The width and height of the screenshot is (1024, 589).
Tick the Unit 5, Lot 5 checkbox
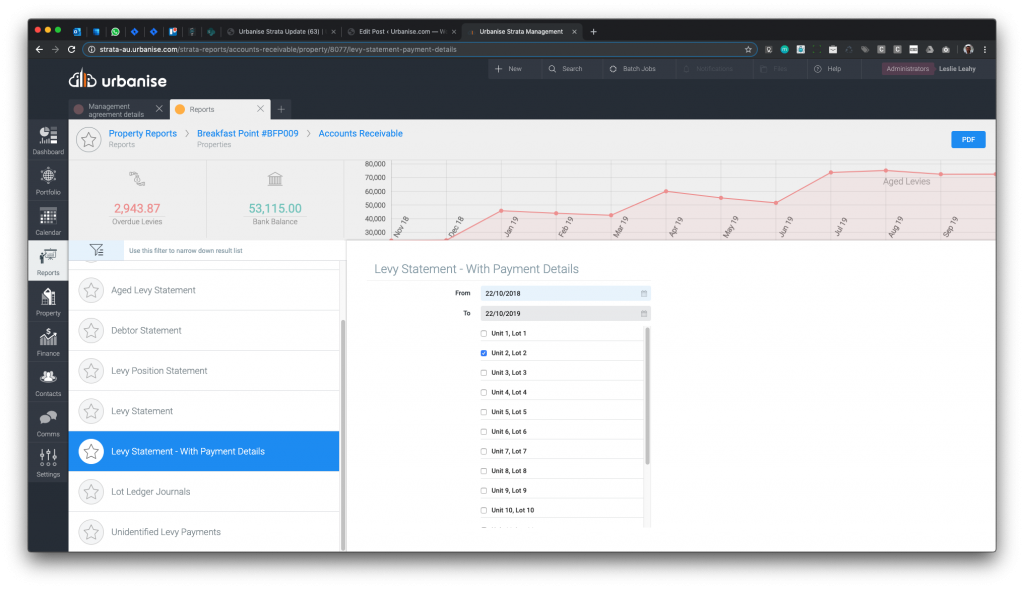coord(484,412)
